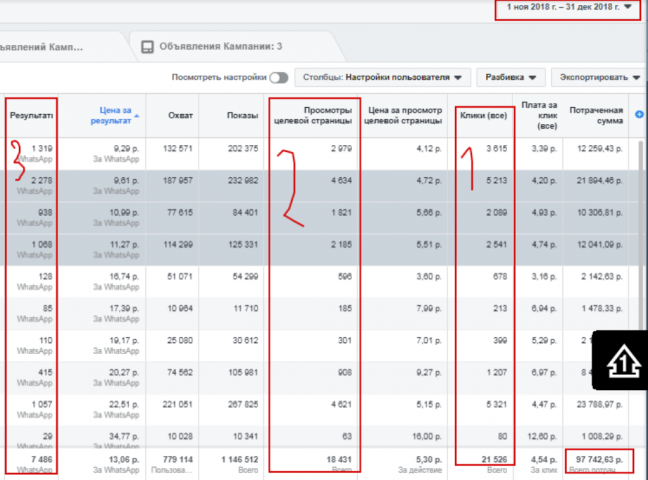This screenshot has width=648, height=480.
Task: Click the black up-arrow house icon
Action: pos(623,361)
